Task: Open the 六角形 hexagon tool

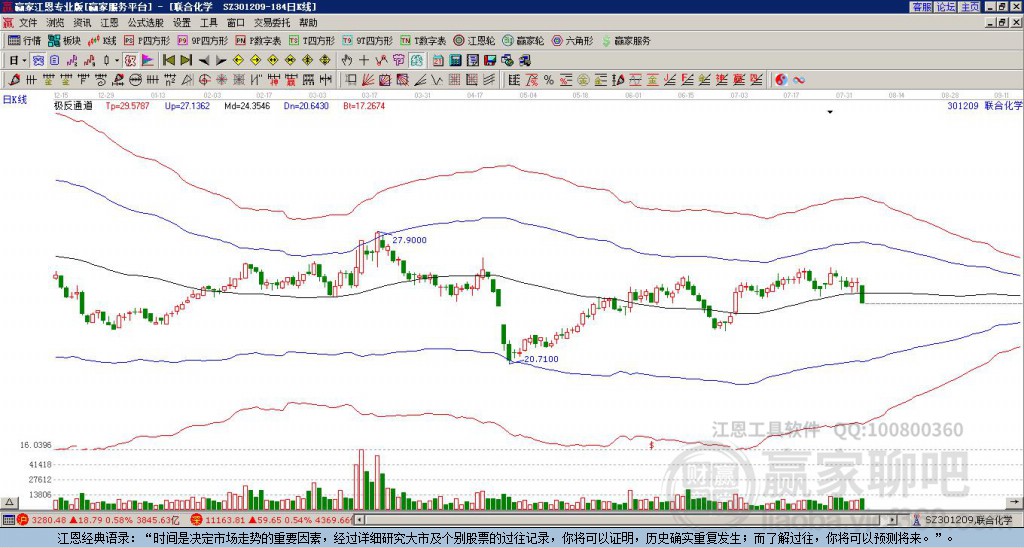Action: coord(573,40)
